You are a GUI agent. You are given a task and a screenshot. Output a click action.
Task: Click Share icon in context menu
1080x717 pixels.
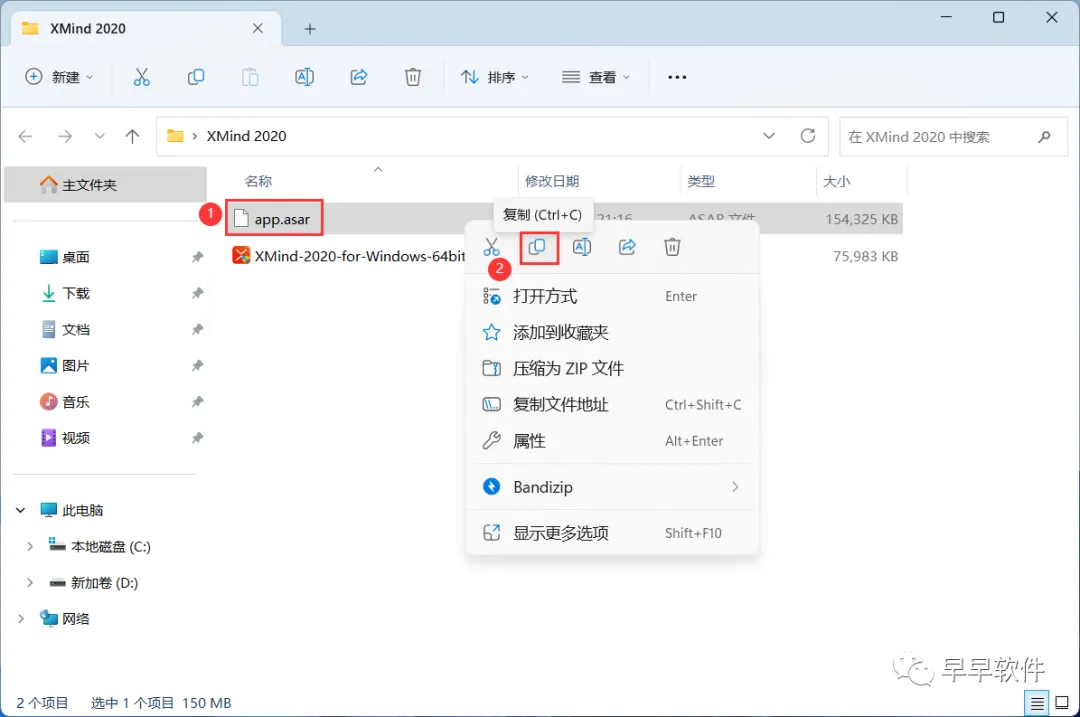[x=627, y=247]
